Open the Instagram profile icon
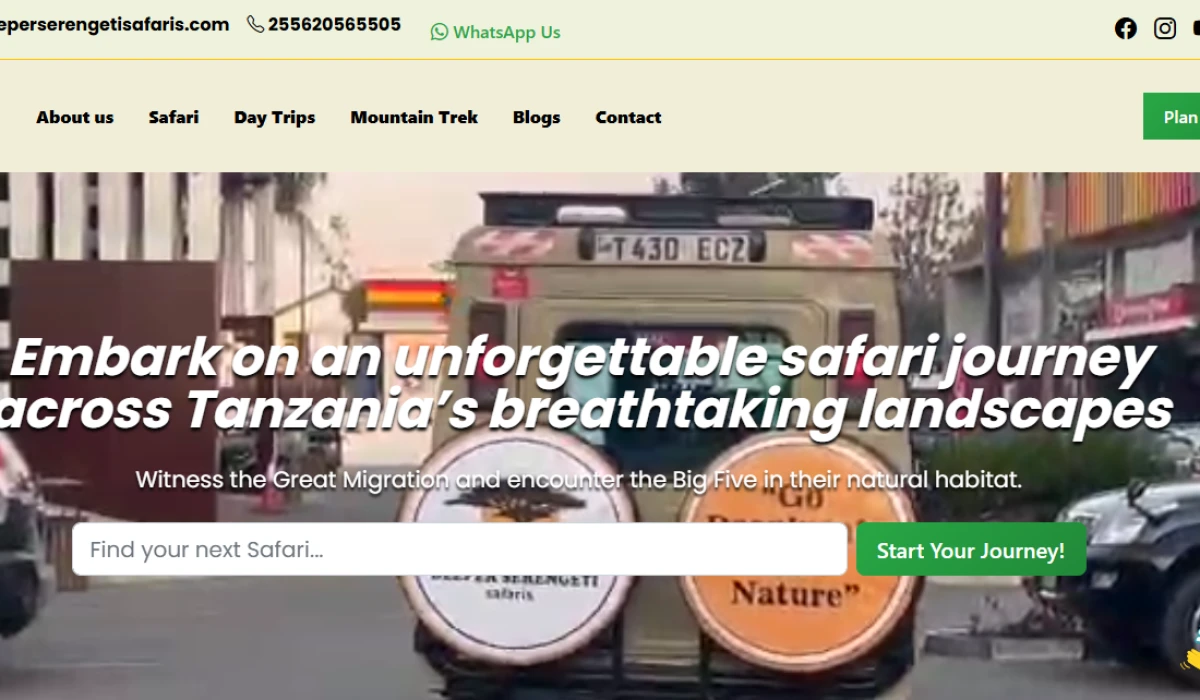This screenshot has height=700, width=1200. click(x=1165, y=28)
